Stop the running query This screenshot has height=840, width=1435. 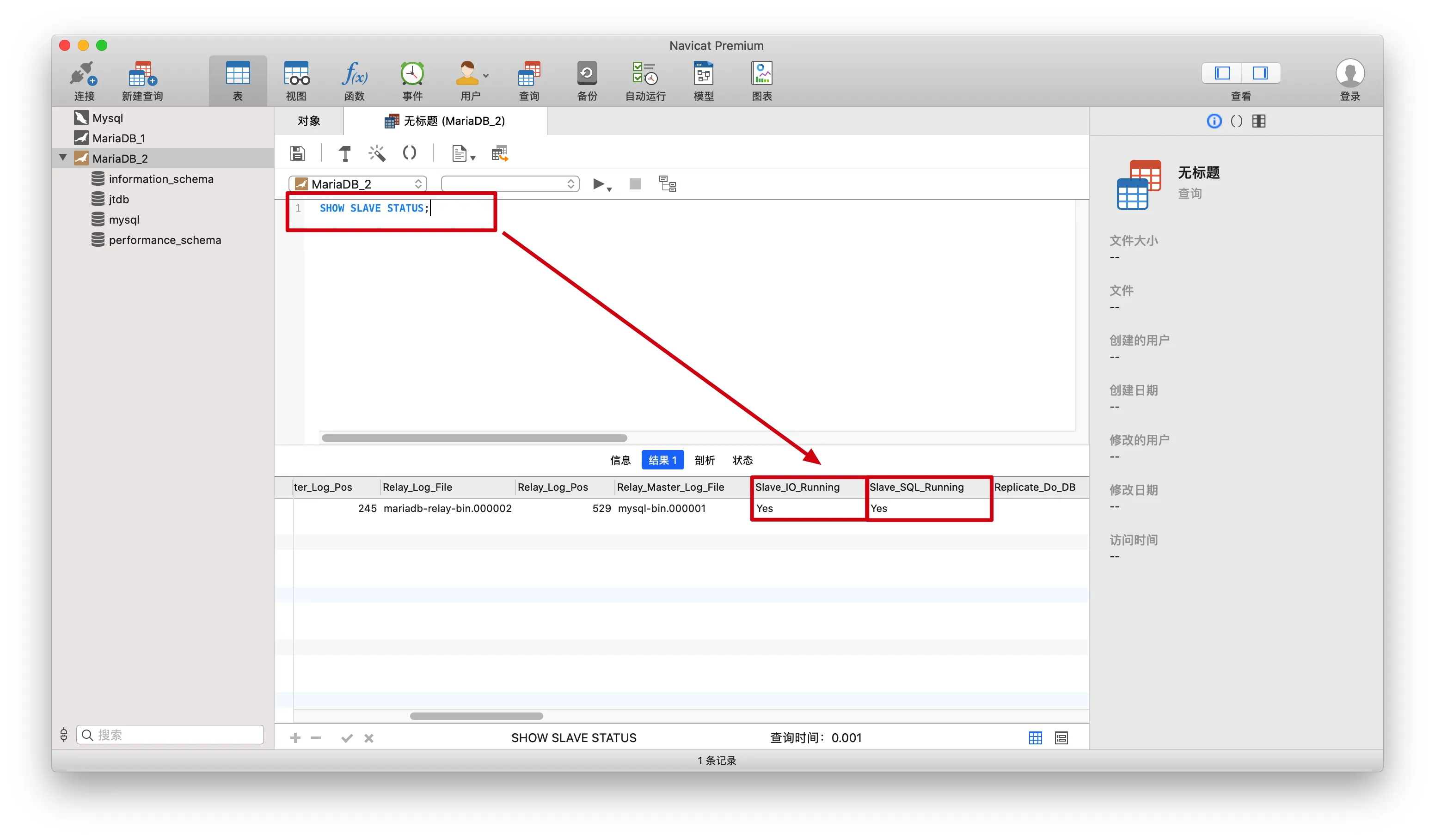pos(635,184)
